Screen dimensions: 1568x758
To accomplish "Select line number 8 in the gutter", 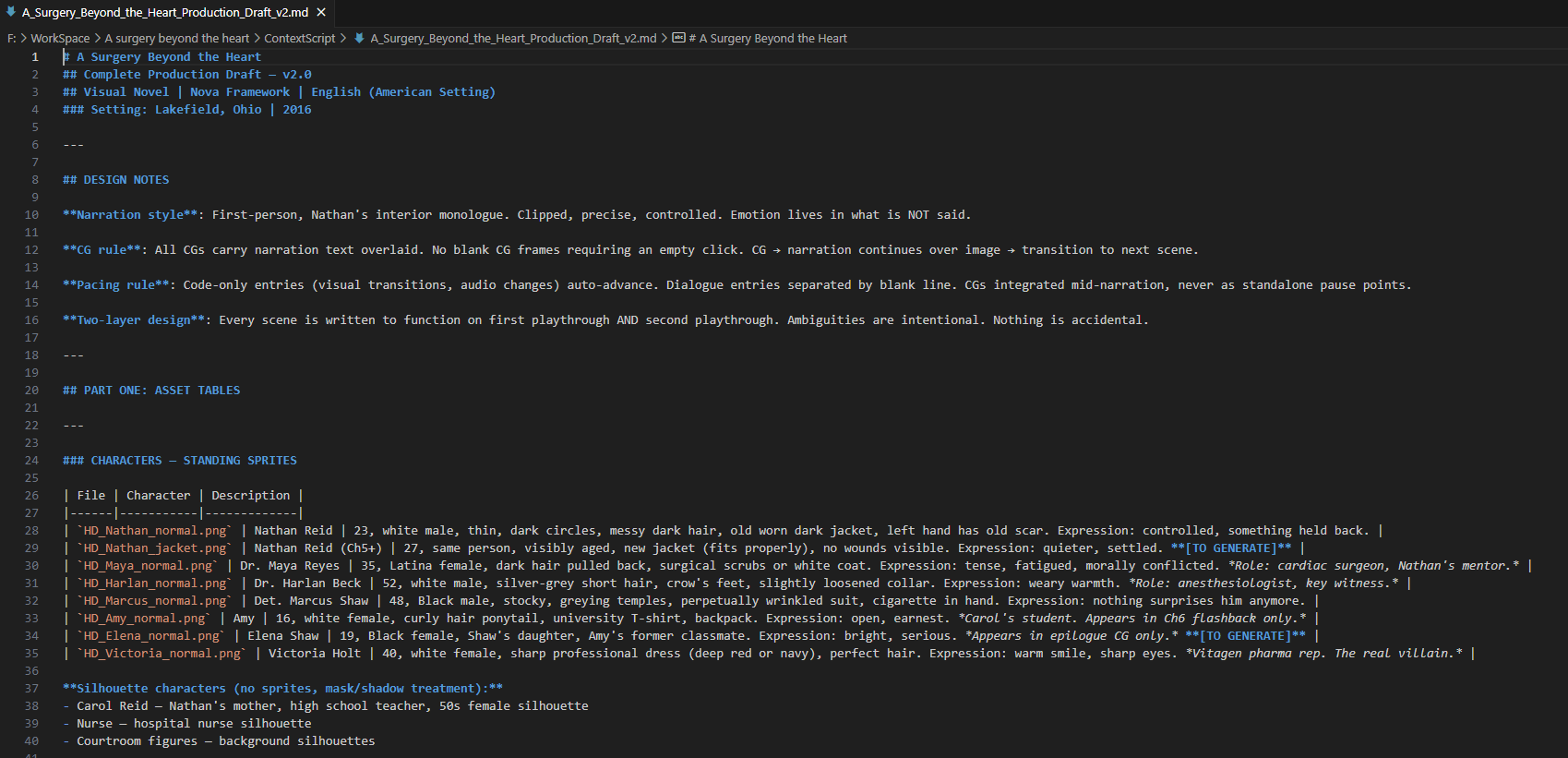I will [x=35, y=179].
